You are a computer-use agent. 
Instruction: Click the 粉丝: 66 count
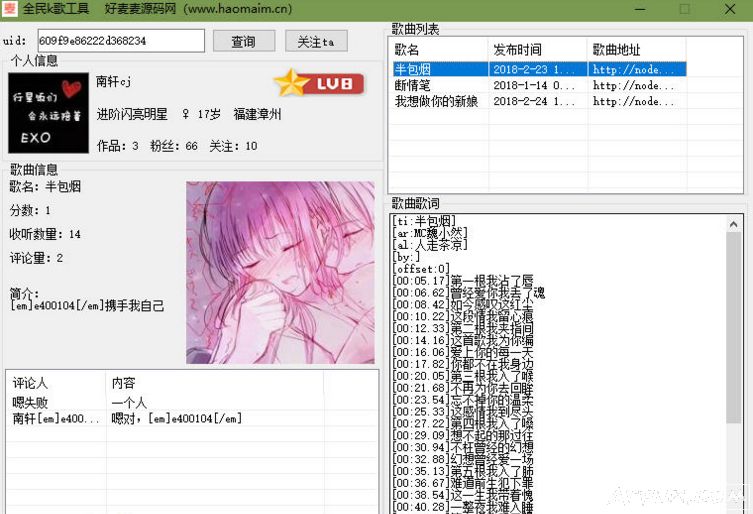click(174, 146)
